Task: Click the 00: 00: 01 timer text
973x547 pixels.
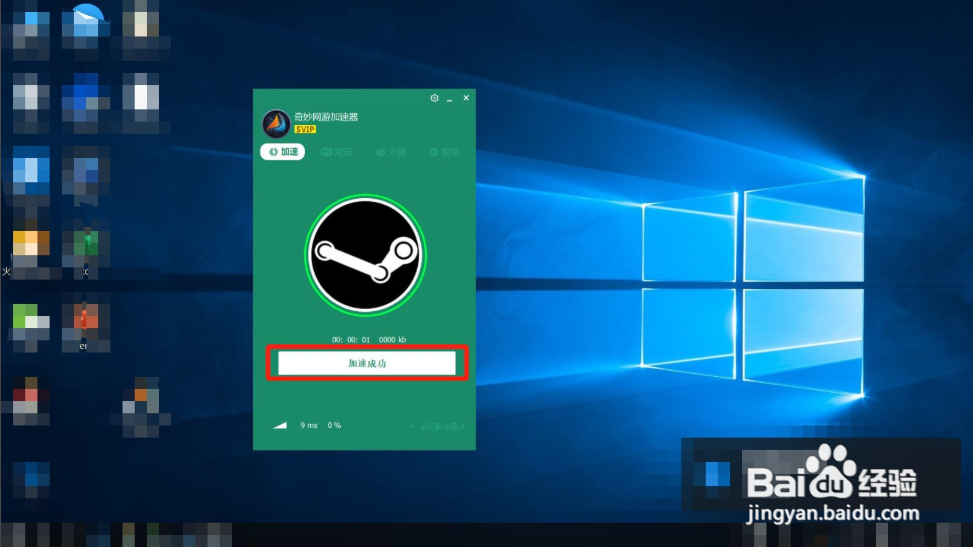Action: 351,340
